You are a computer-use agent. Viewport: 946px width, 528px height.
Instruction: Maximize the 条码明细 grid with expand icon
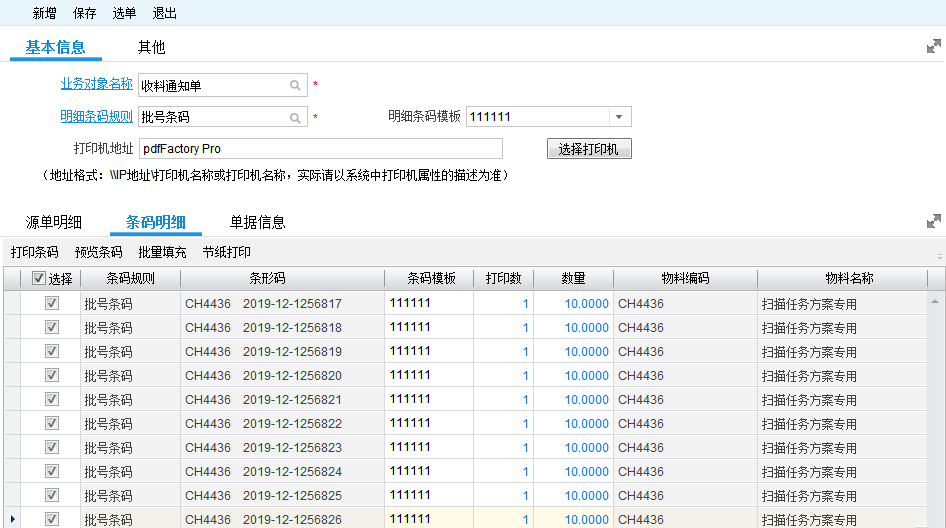click(933, 221)
